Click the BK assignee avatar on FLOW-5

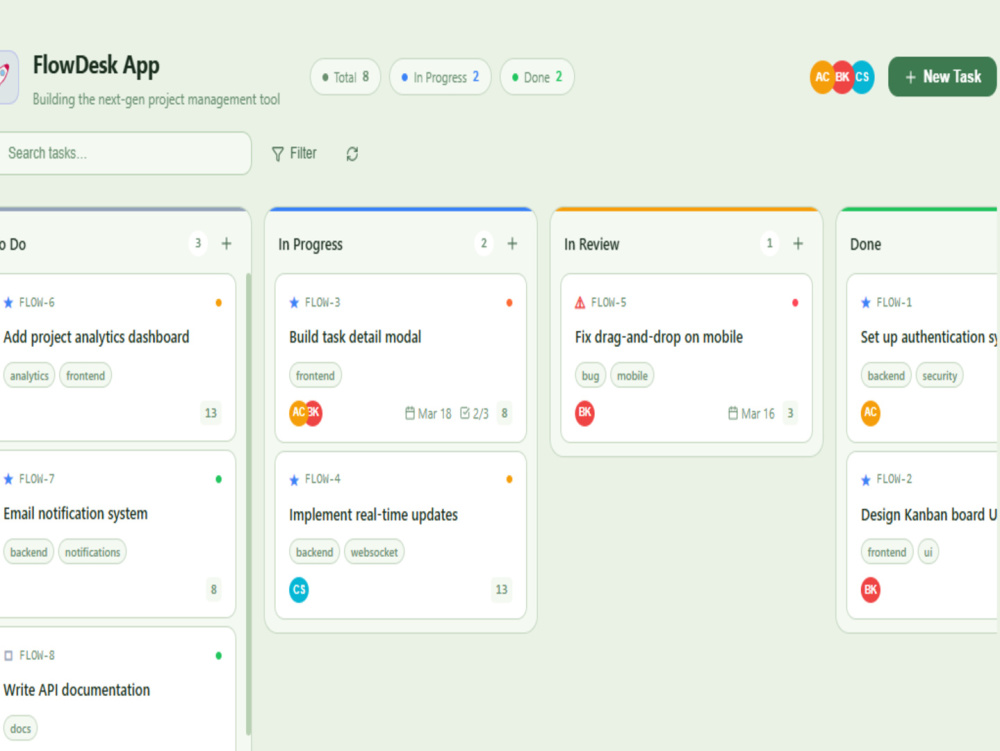(585, 413)
